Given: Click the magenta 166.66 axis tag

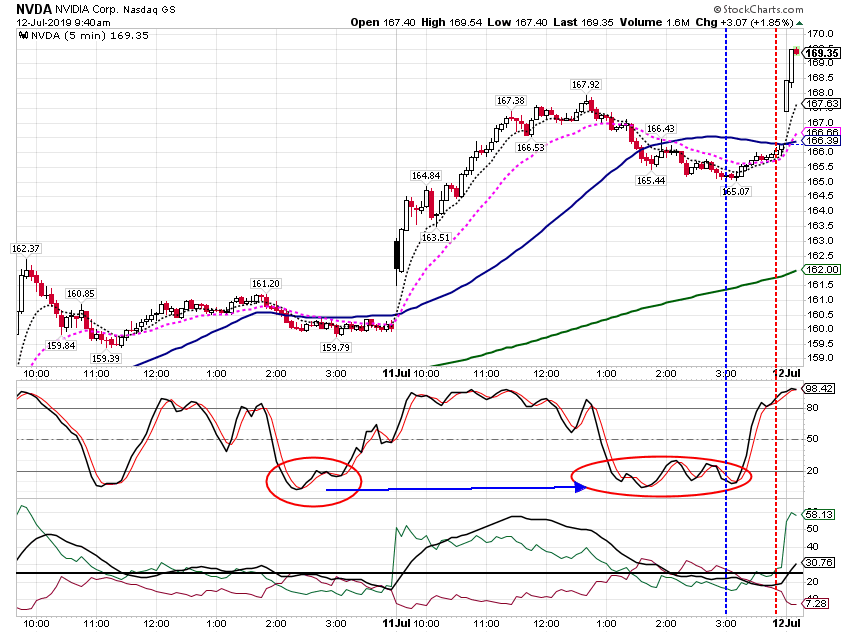Looking at the screenshot, I should (821, 133).
